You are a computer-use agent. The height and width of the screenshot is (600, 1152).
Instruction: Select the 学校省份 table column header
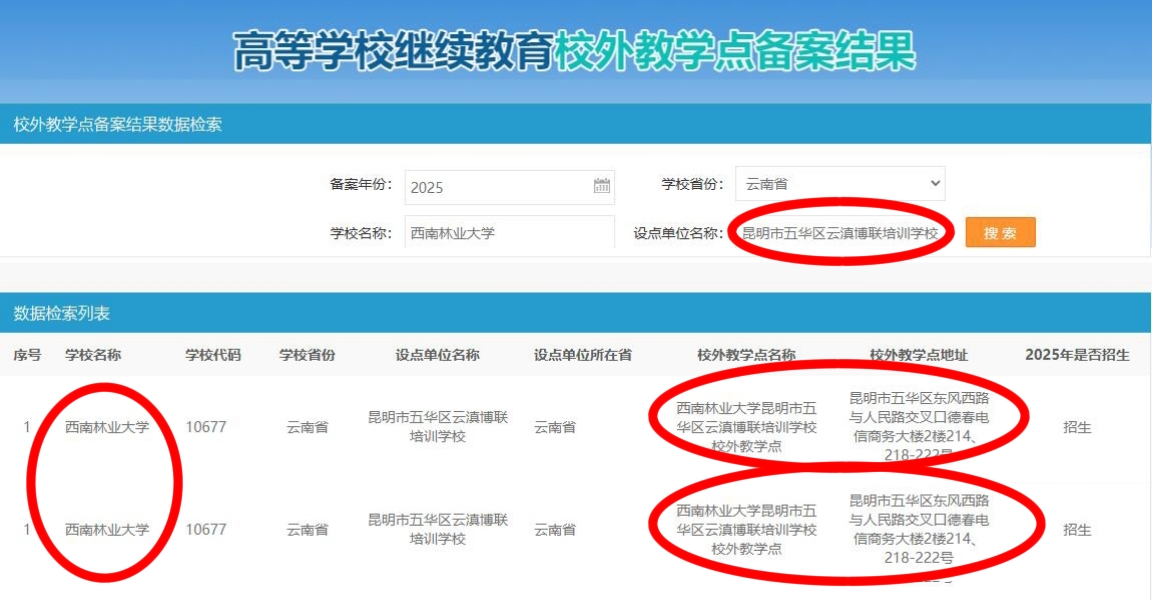click(307, 355)
